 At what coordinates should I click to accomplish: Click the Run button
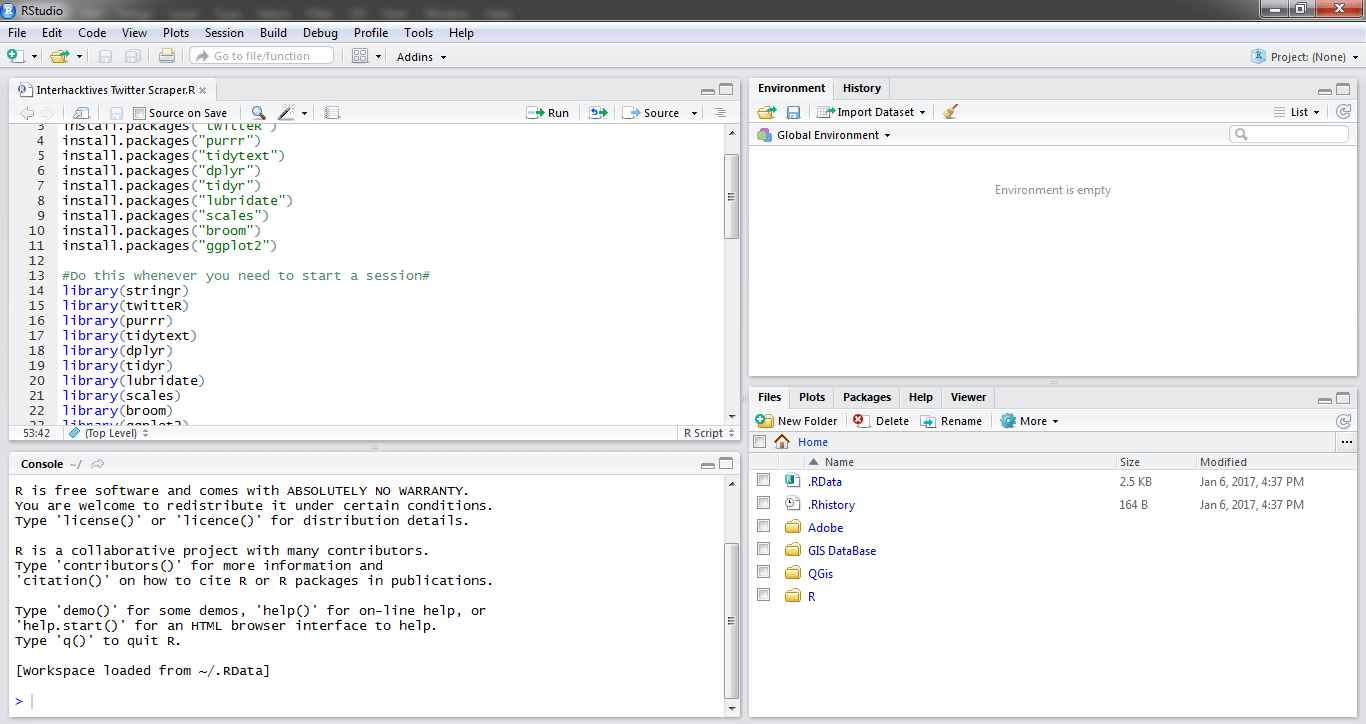pyautogui.click(x=548, y=113)
